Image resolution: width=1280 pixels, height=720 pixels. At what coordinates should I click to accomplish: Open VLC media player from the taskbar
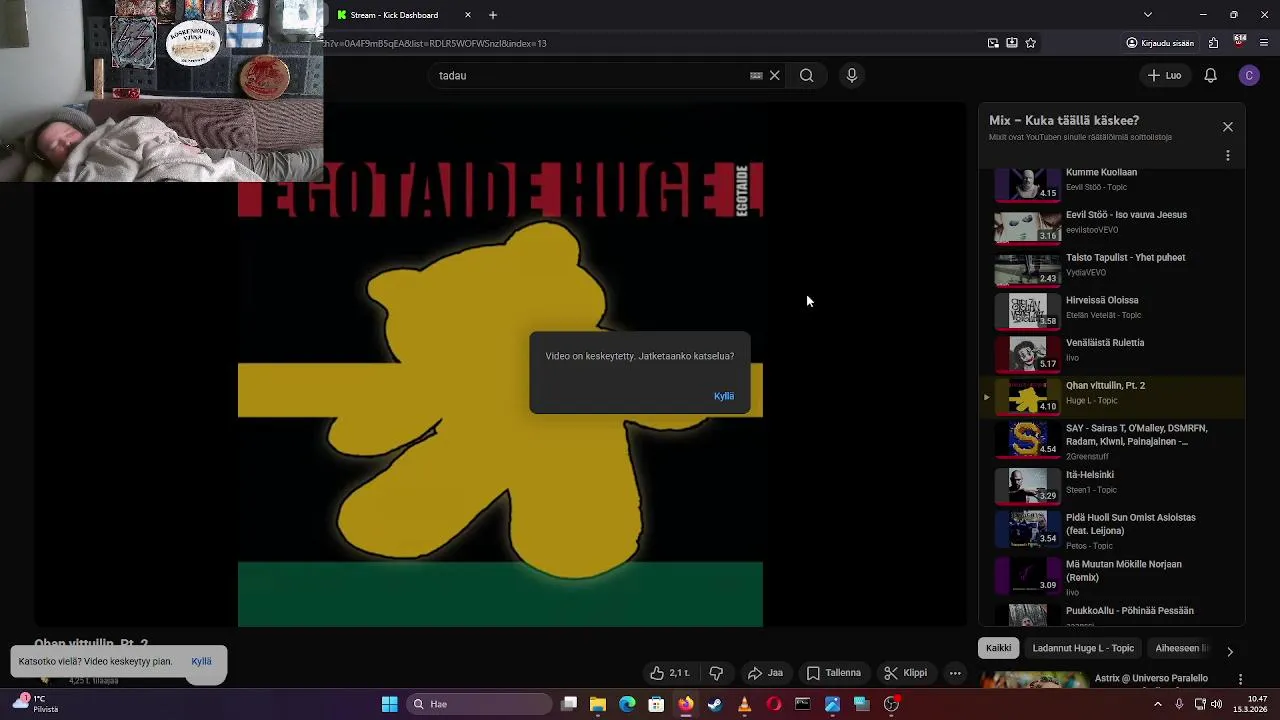744,704
